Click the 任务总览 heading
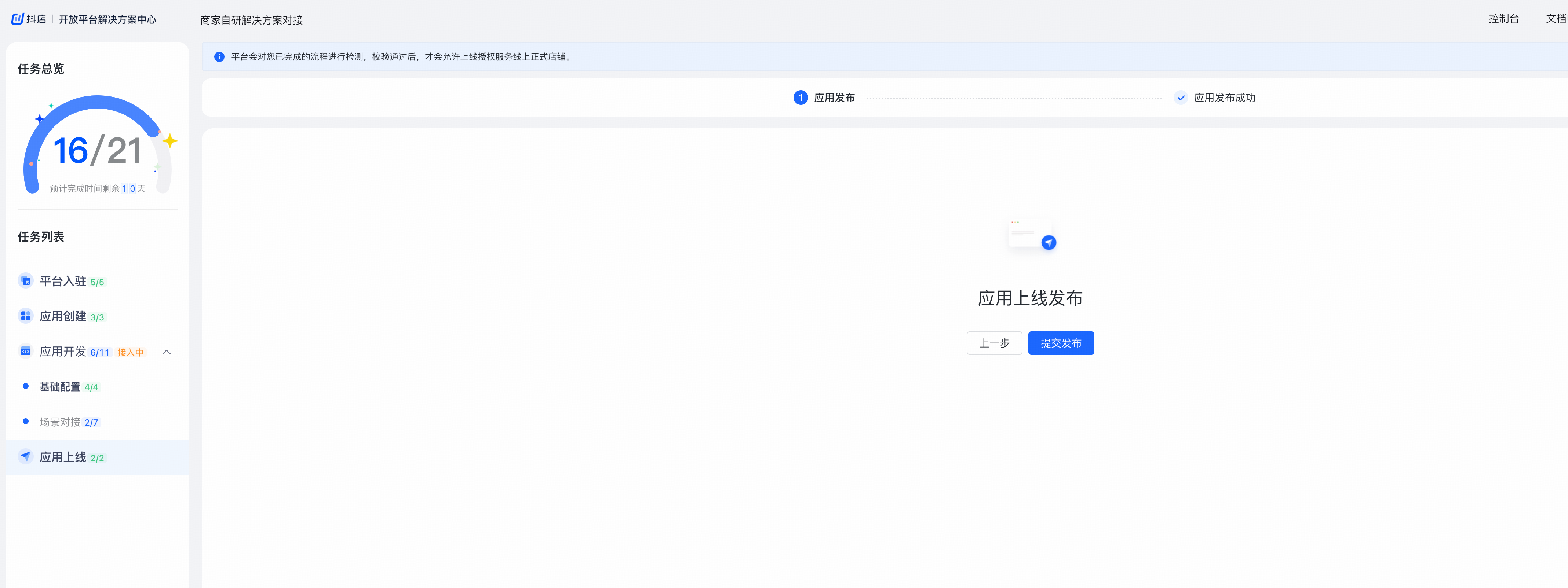1568x588 pixels. point(41,69)
